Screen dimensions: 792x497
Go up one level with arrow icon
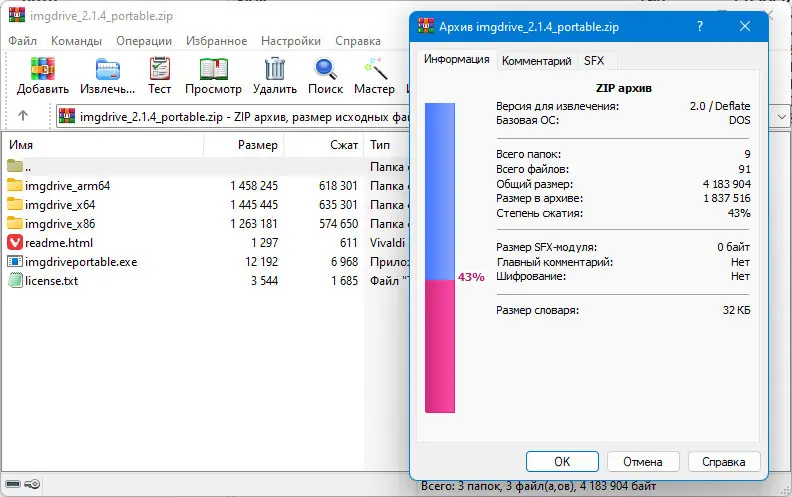pyautogui.click(x=23, y=116)
